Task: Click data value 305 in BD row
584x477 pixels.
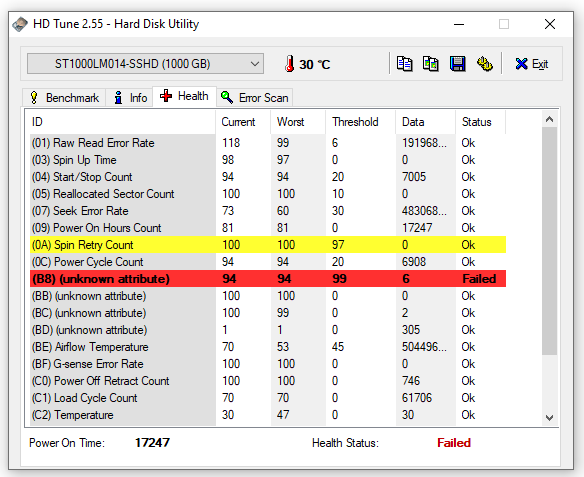Action: tap(411, 330)
